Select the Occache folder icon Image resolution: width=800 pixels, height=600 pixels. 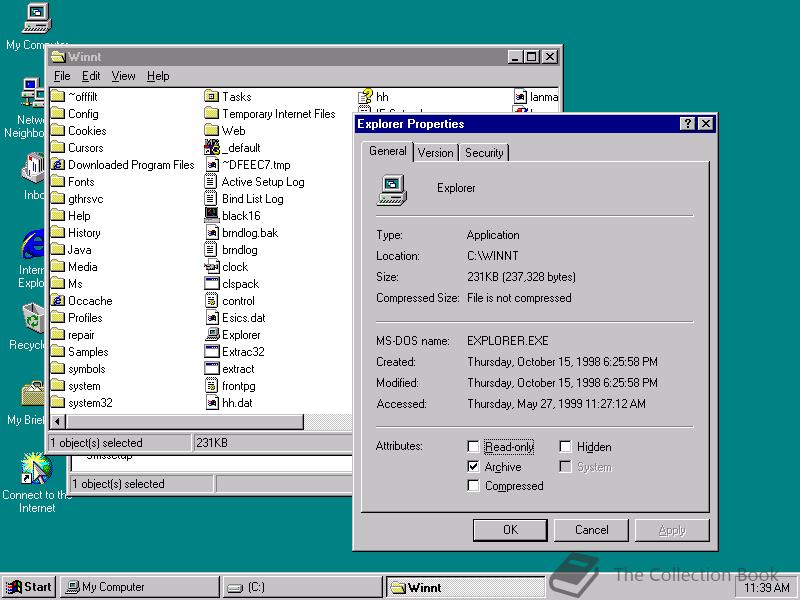tap(58, 301)
